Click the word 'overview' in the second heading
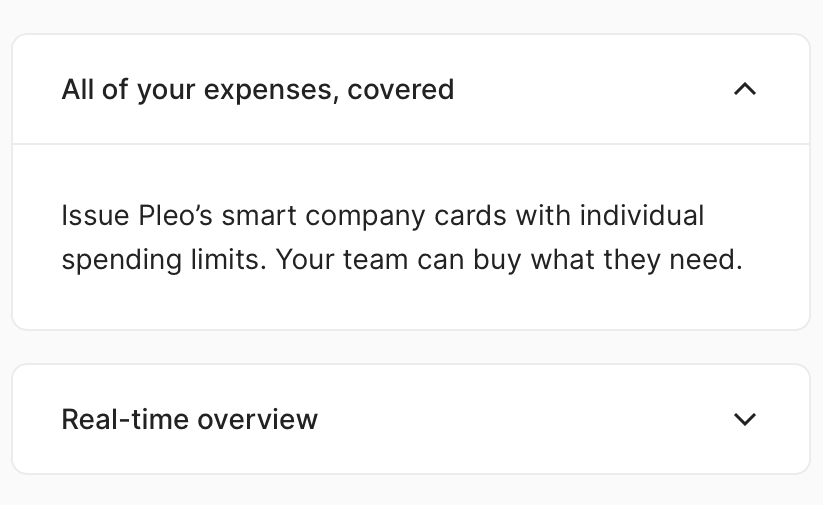Image resolution: width=823 pixels, height=505 pixels. 258,419
